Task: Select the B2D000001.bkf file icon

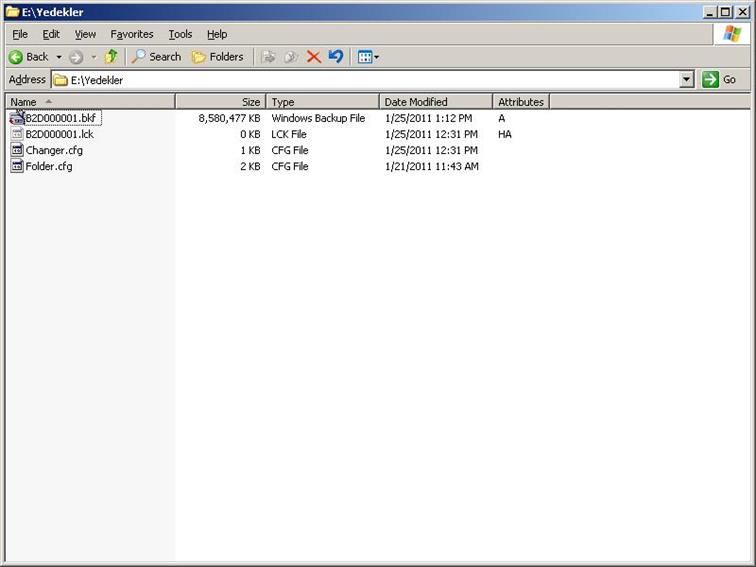Action: [17, 118]
